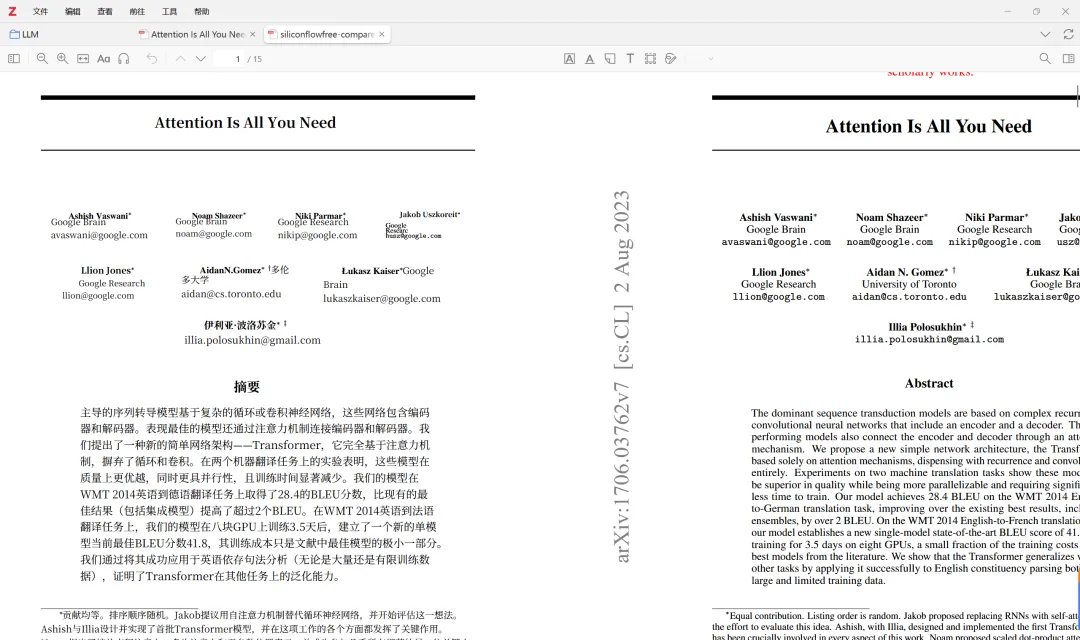Click the left page title Attention Is All You Need
This screenshot has width=1080, height=640.
pos(245,123)
